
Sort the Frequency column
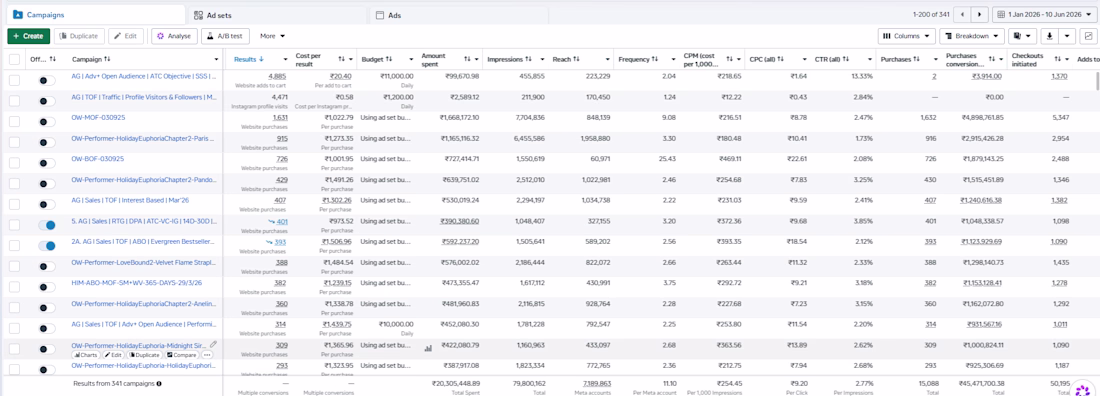point(654,60)
